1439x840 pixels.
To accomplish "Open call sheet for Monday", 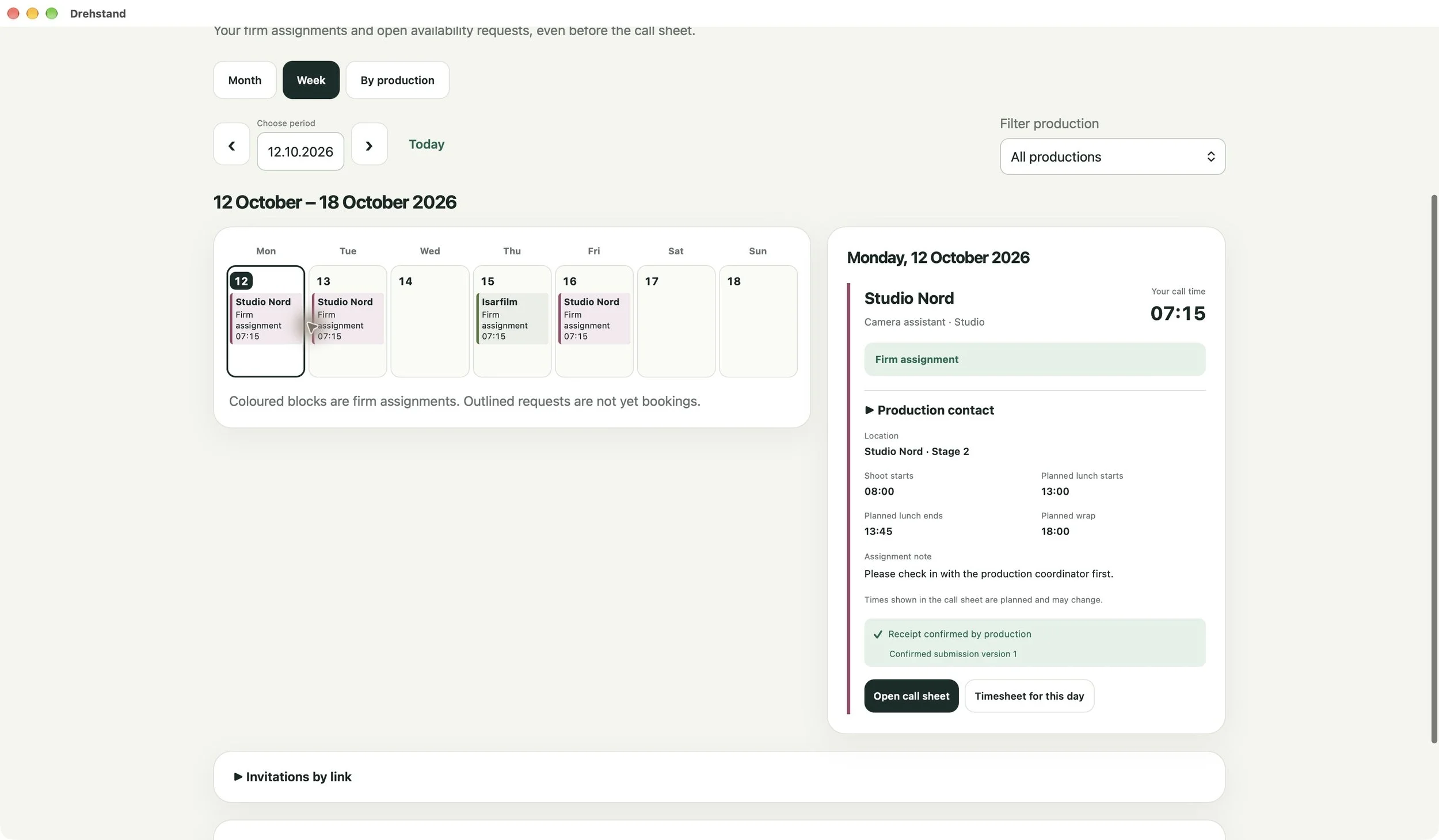I will [911, 696].
